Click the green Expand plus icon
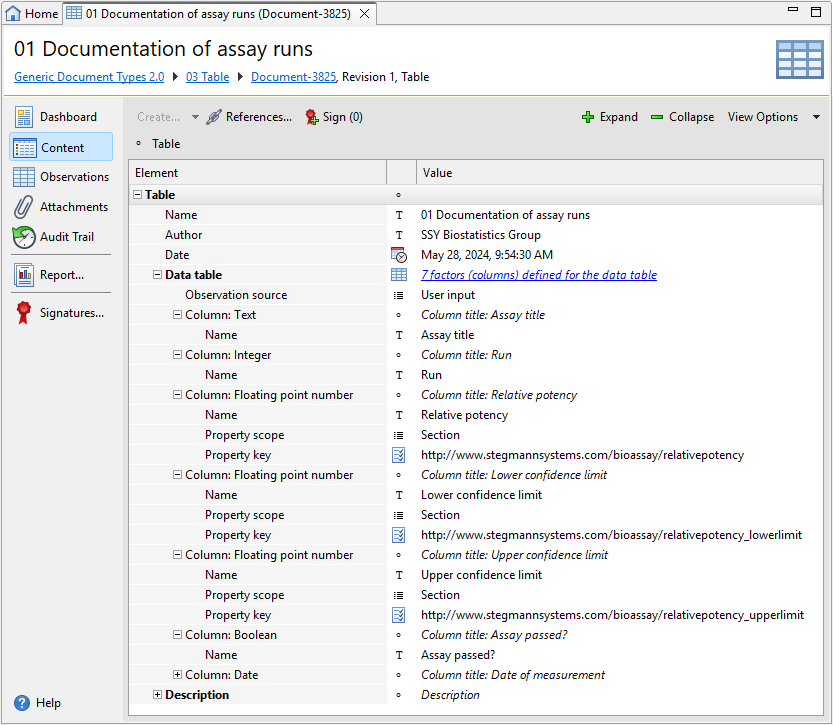Screen dimensions: 833x725 click(588, 117)
